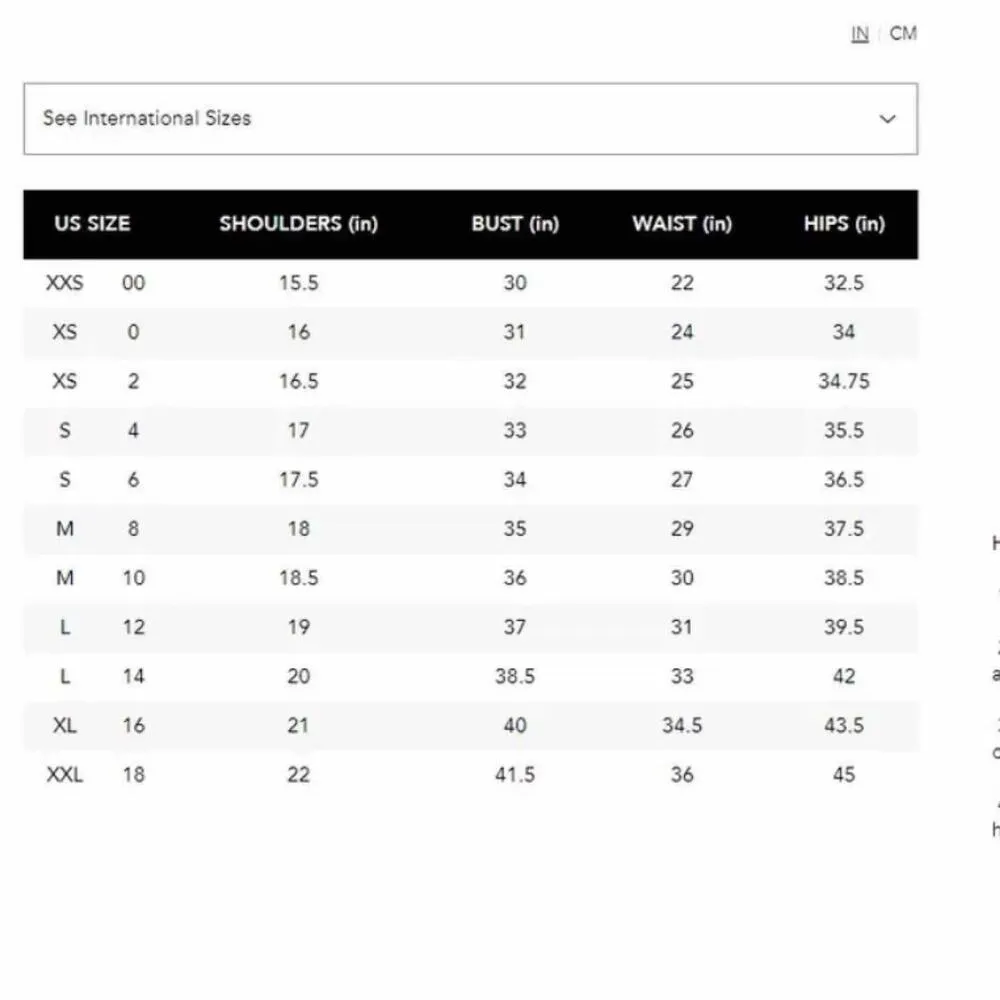Click the WAIST (in) column header

point(682,224)
